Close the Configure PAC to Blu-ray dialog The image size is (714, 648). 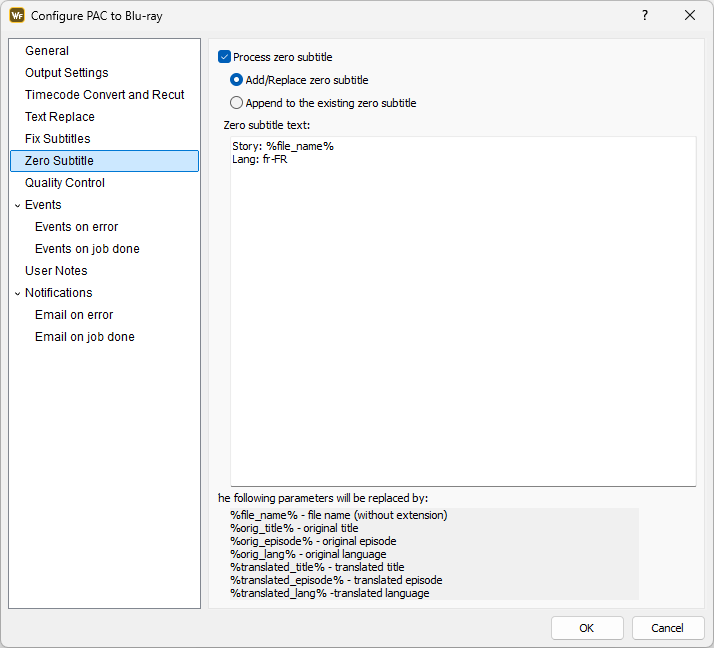point(690,16)
